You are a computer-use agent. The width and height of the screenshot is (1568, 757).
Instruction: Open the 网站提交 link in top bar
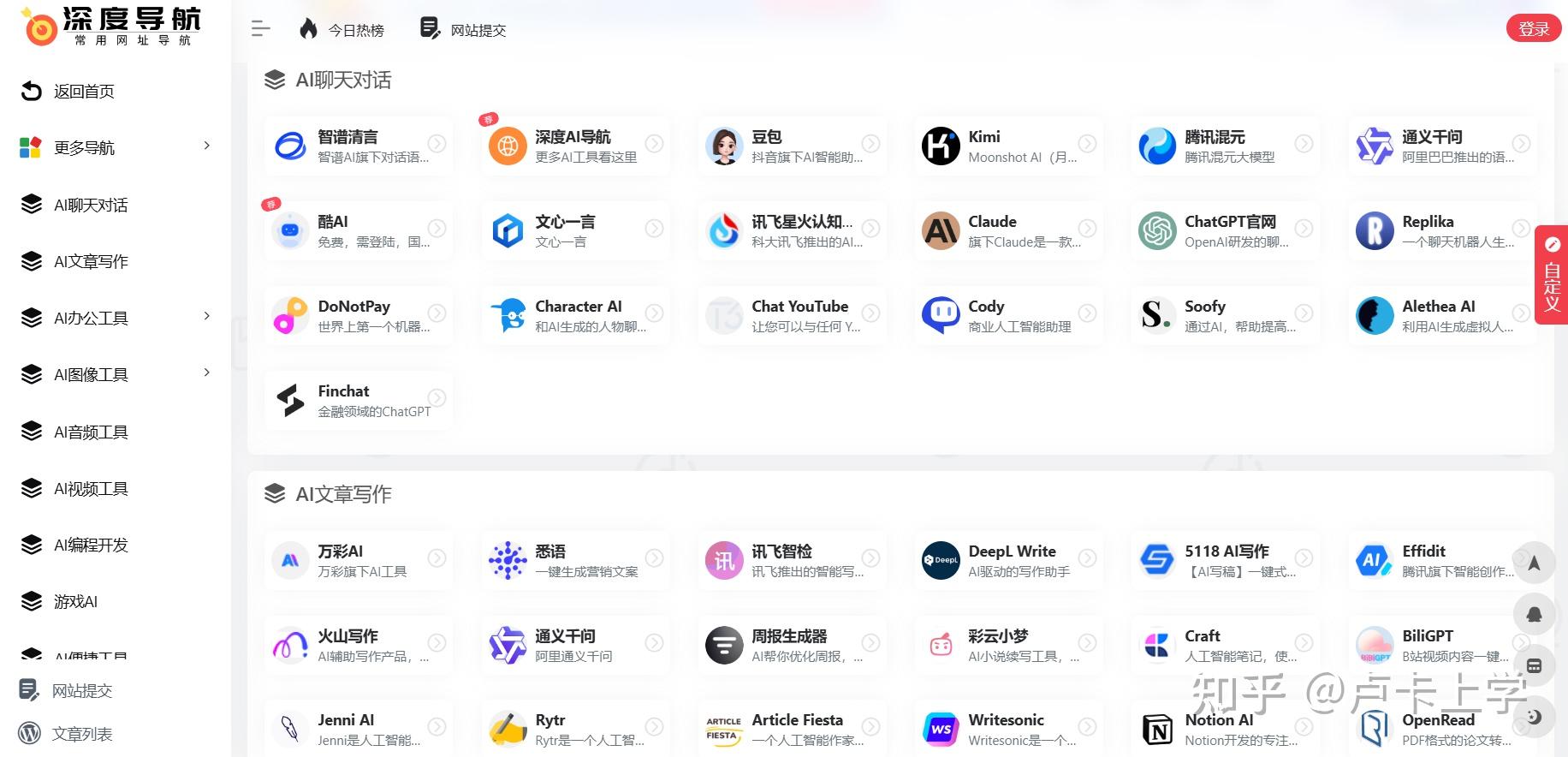coord(463,29)
